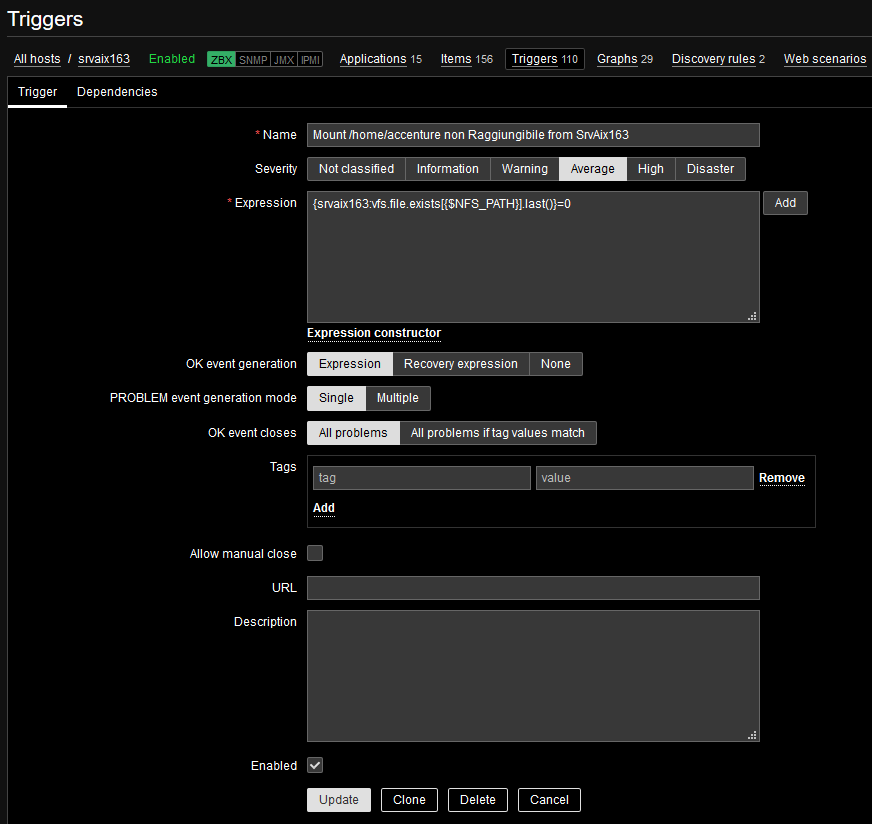This screenshot has width=872, height=824.
Task: Set severity to High
Action: tap(651, 169)
